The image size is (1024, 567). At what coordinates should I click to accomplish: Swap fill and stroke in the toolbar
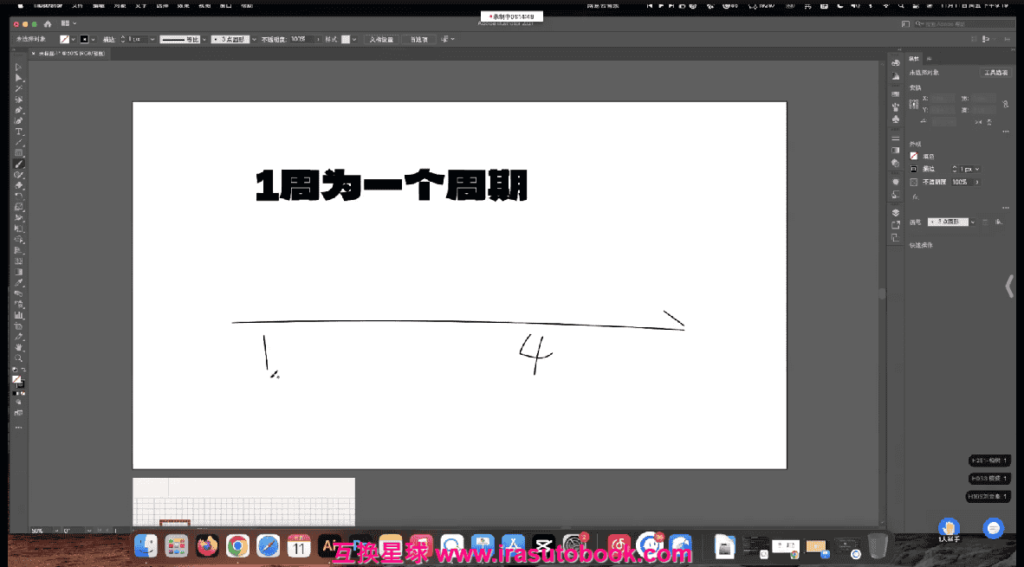(24, 370)
